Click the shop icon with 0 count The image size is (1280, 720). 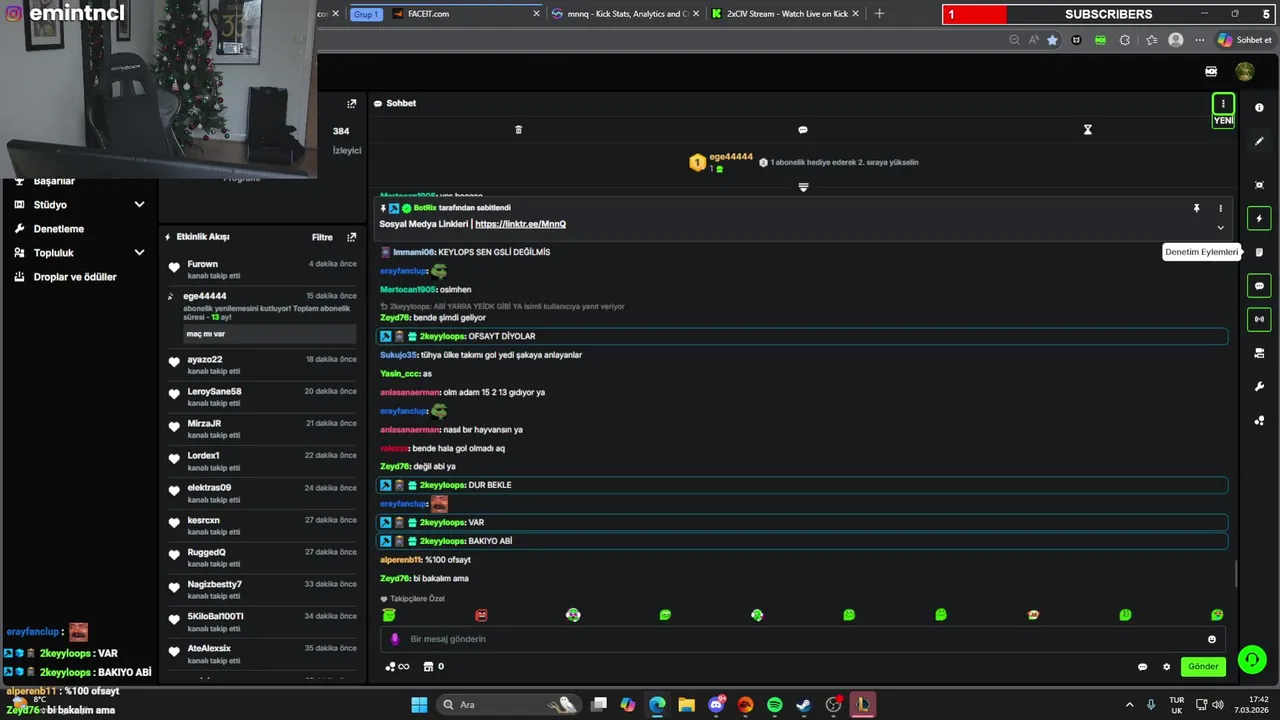433,667
